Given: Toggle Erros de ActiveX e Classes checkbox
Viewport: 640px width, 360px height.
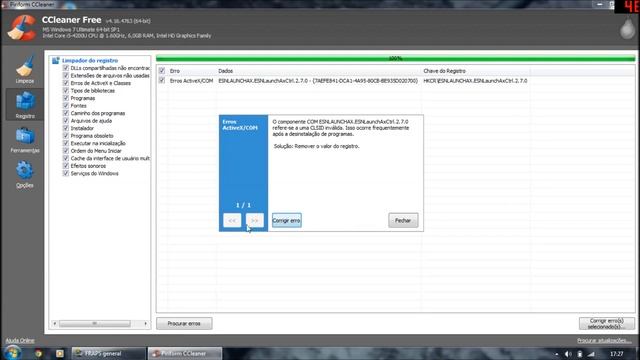Looking at the screenshot, I should point(66,83).
